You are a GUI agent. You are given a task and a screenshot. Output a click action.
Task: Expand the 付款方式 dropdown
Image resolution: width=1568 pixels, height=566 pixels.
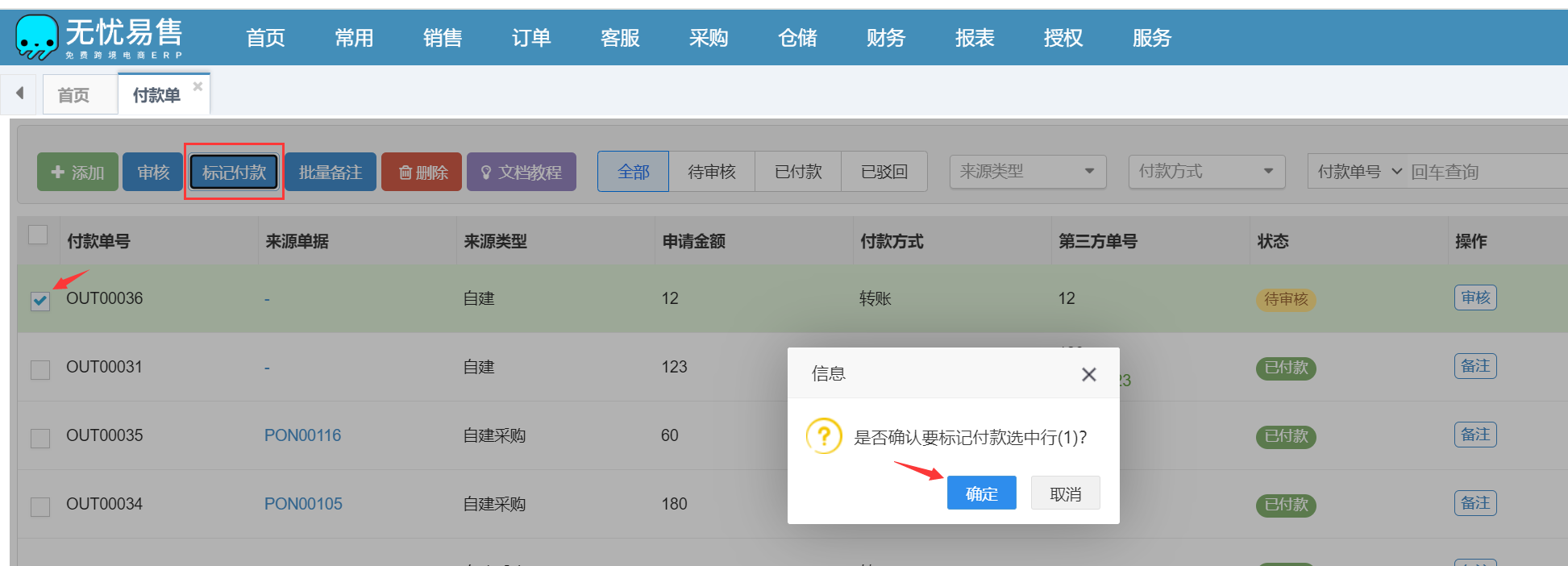point(1206,172)
